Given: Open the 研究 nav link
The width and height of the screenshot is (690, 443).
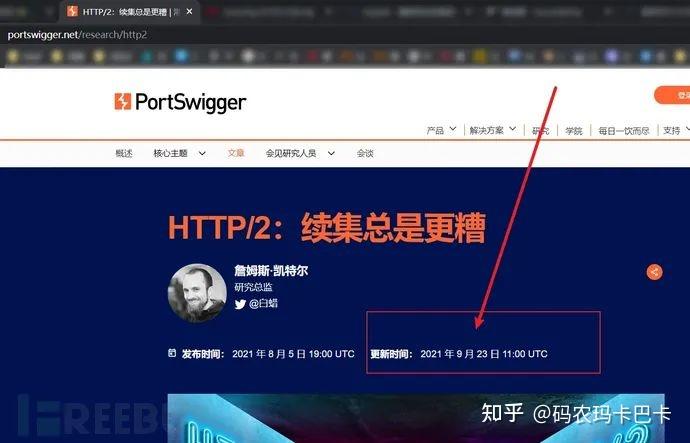Looking at the screenshot, I should point(541,131).
